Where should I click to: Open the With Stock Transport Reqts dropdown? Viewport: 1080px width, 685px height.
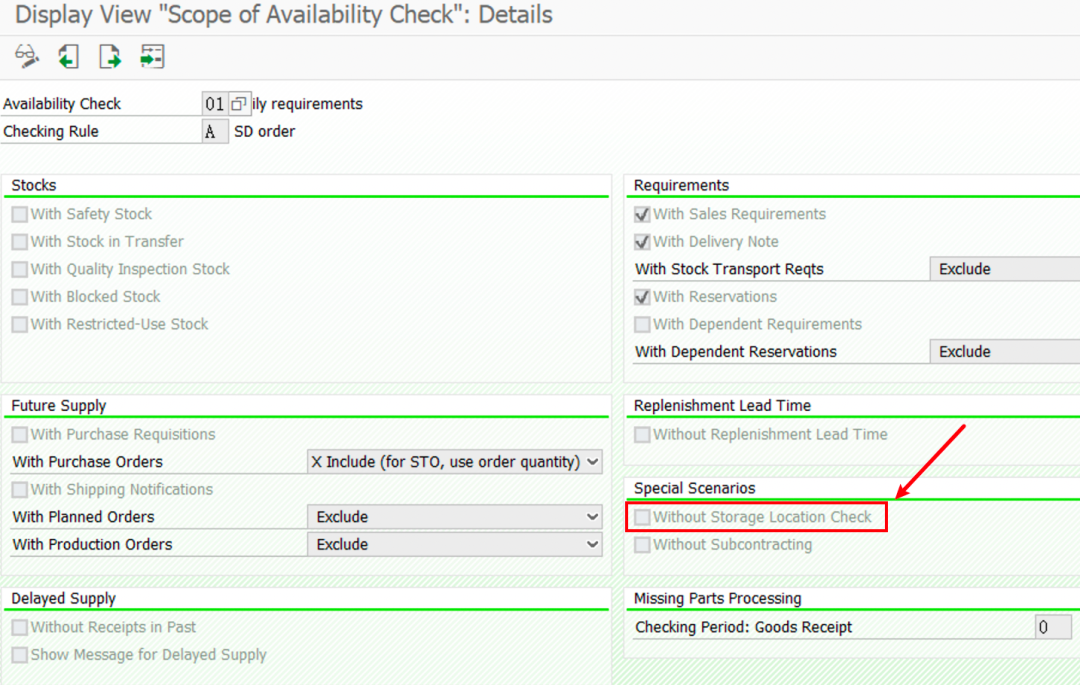tap(1005, 269)
